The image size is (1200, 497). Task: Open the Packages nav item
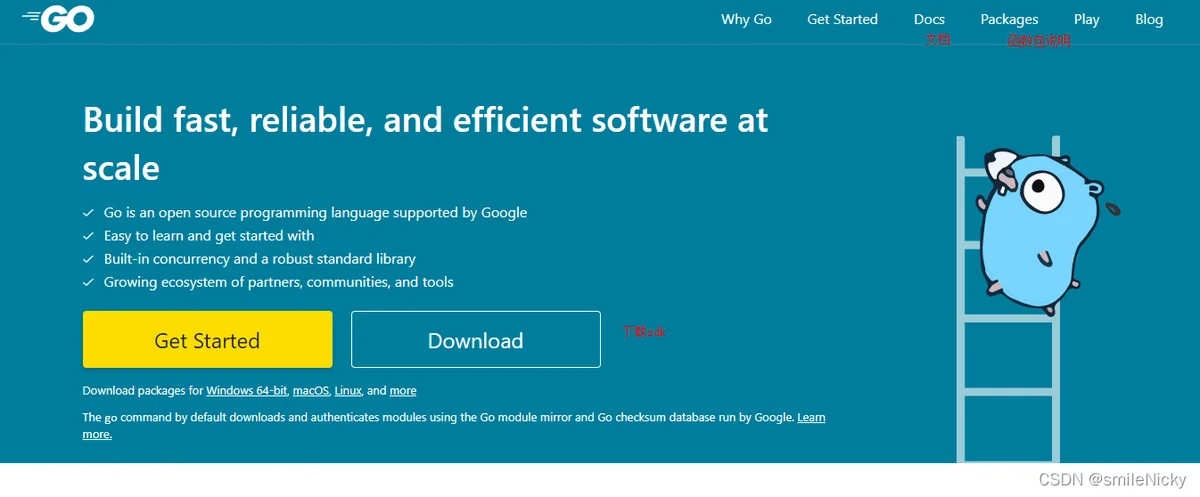coord(1009,19)
